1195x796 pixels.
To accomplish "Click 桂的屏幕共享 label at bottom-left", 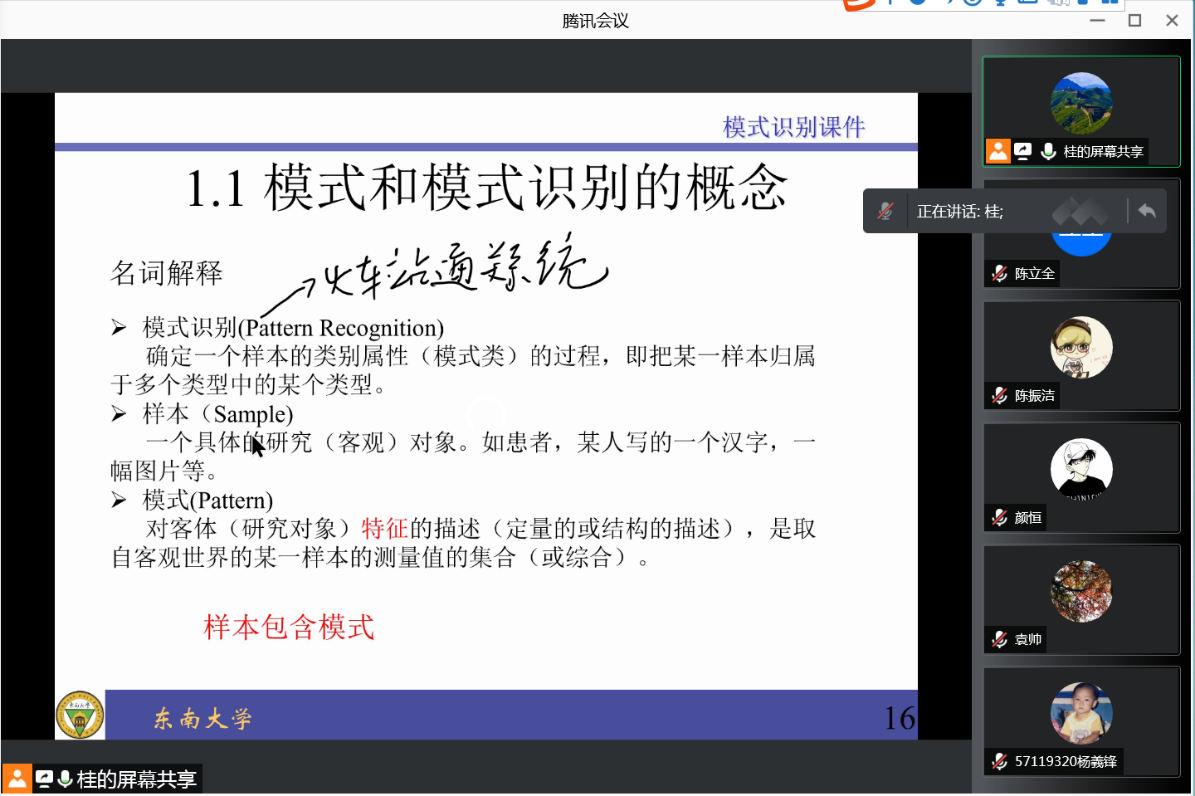I will (x=136, y=779).
